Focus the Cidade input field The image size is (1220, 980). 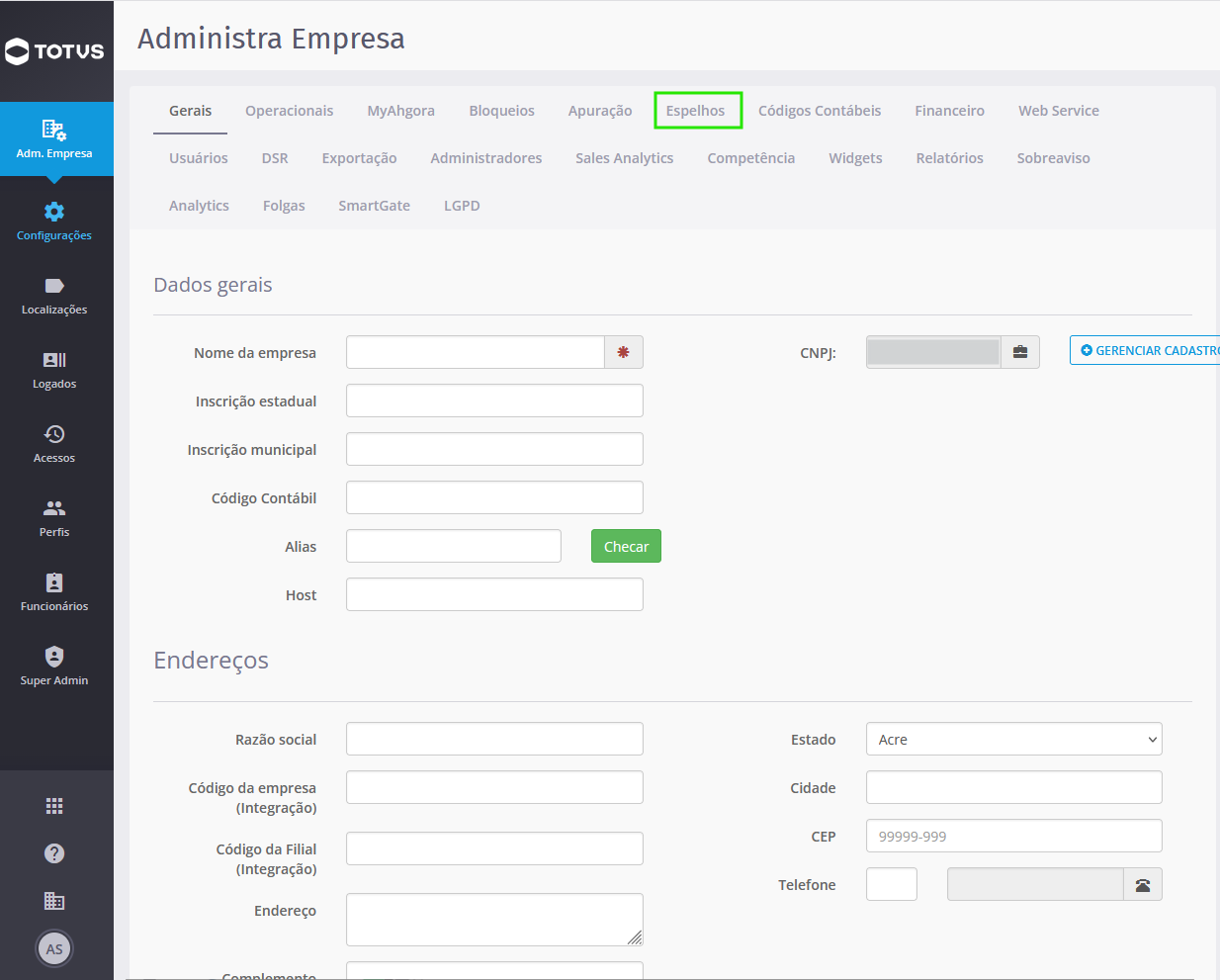[1013, 787]
